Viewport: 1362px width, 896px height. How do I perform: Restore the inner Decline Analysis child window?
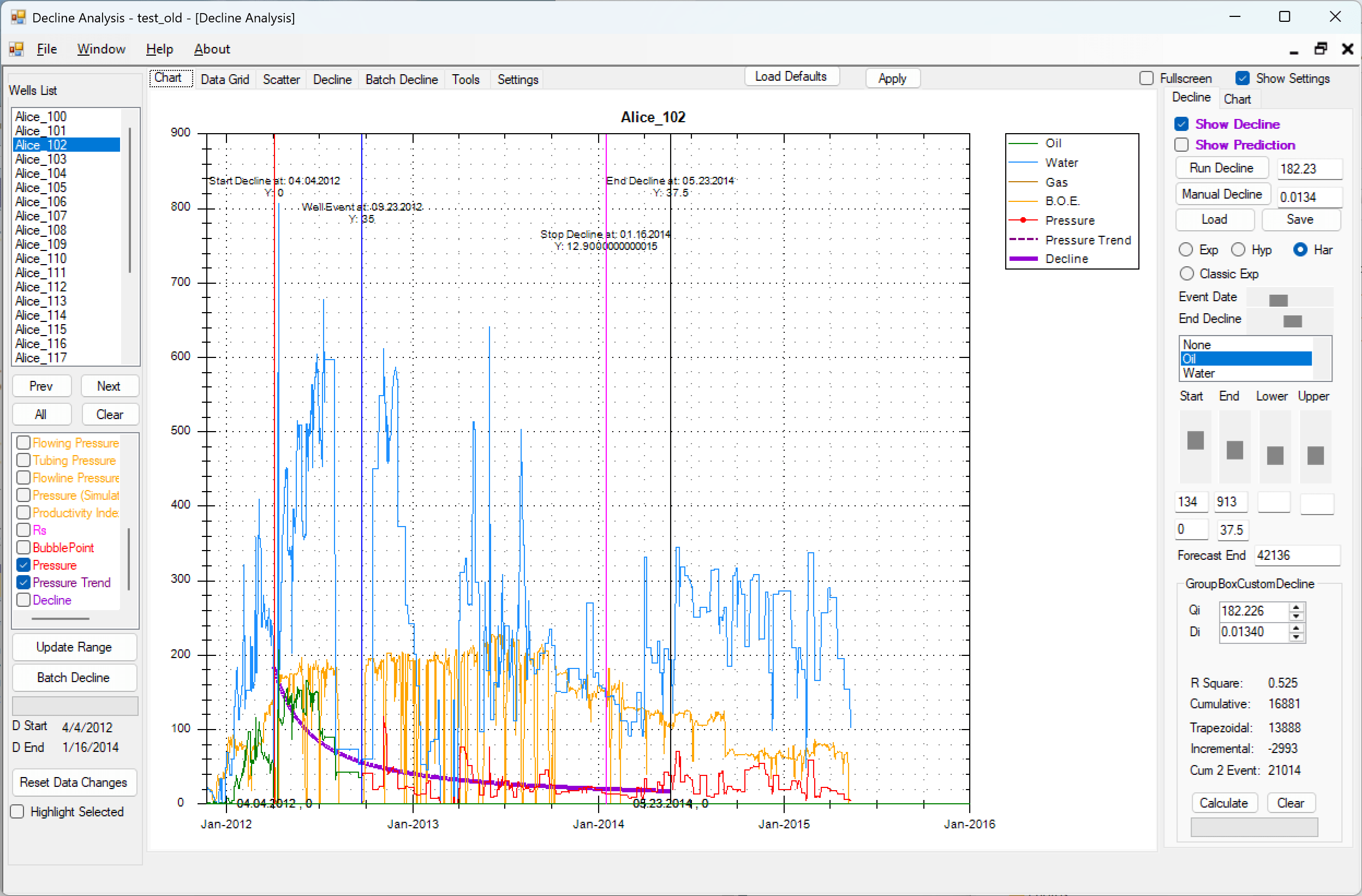[x=1320, y=49]
